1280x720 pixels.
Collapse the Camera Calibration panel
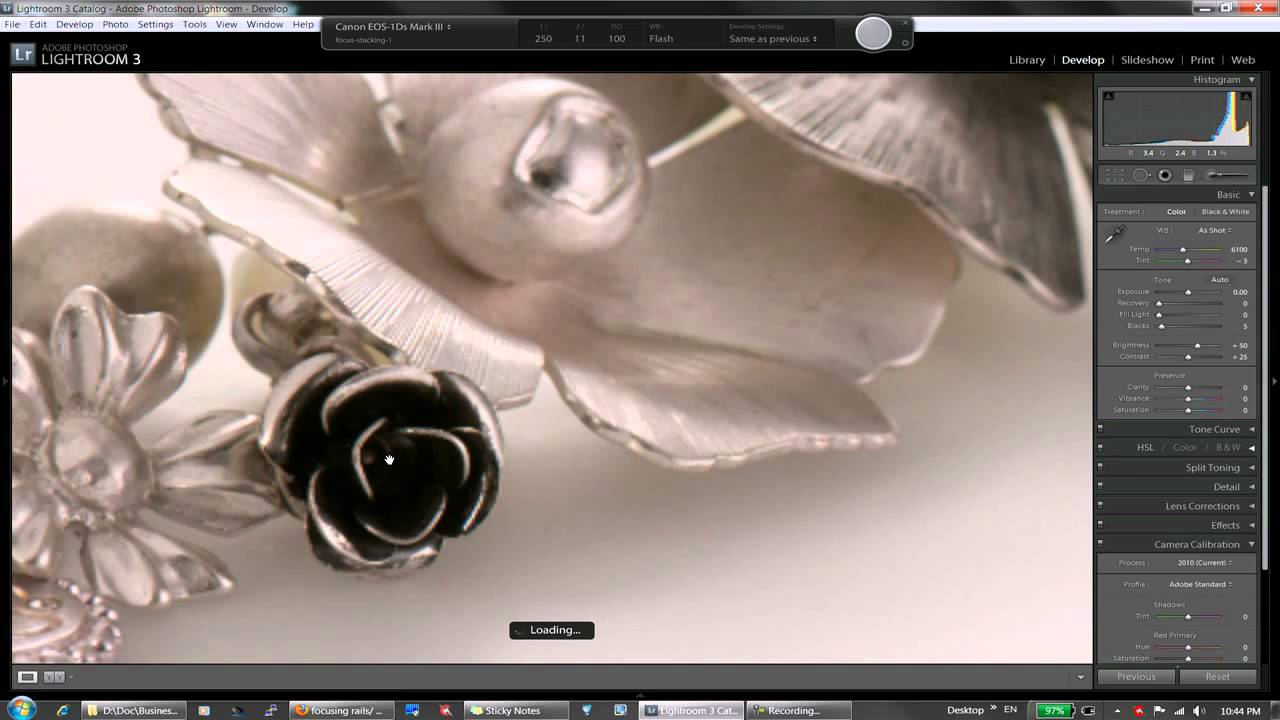[1251, 545]
